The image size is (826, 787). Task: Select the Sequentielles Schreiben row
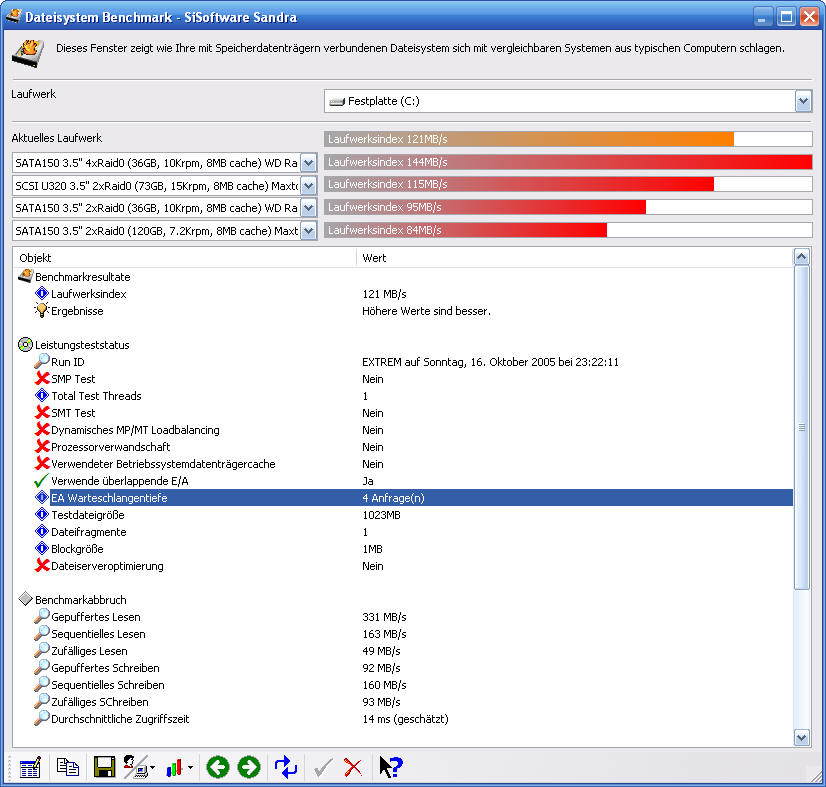coord(414,685)
